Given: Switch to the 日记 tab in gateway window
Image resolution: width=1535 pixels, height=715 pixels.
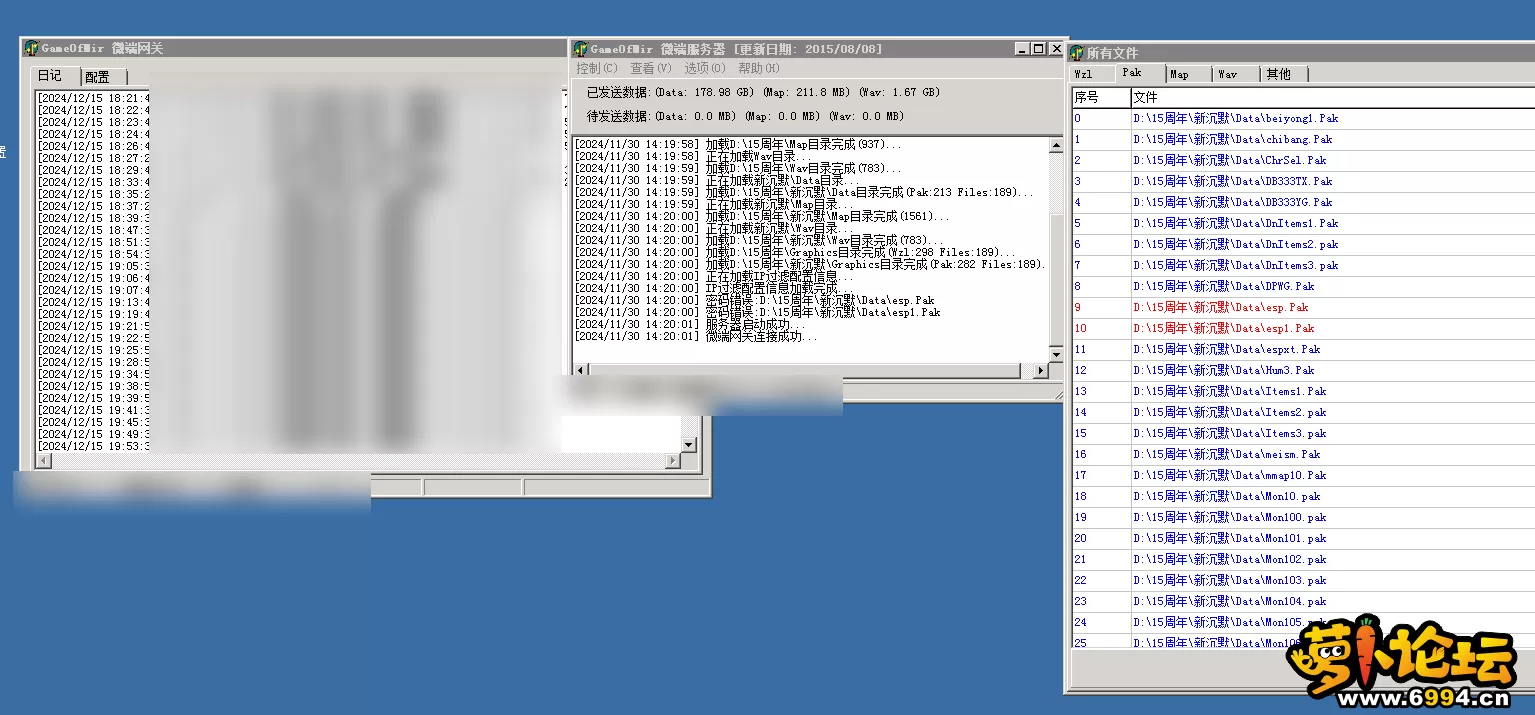Looking at the screenshot, I should pyautogui.click(x=53, y=76).
